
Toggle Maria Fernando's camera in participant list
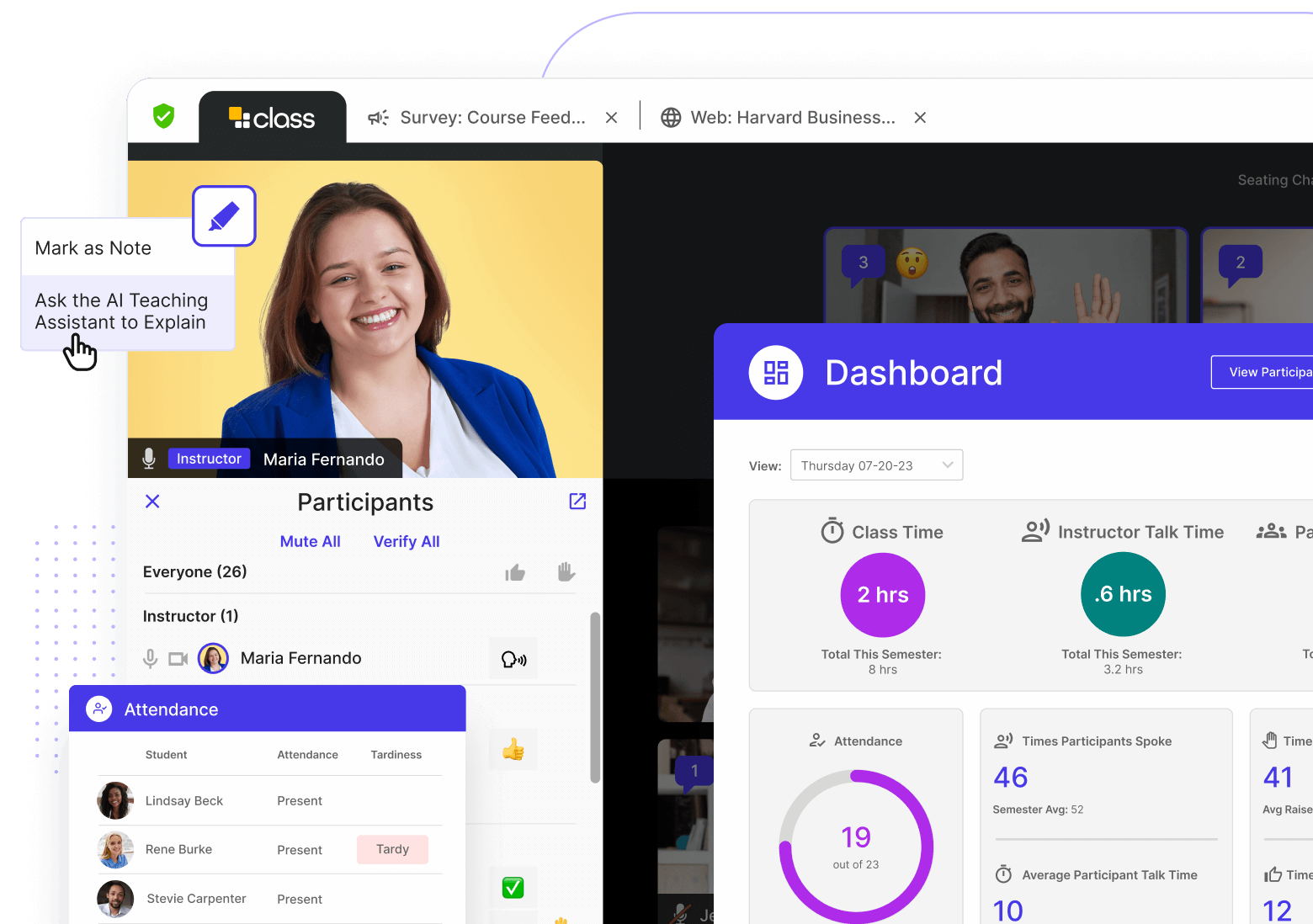pyautogui.click(x=178, y=659)
